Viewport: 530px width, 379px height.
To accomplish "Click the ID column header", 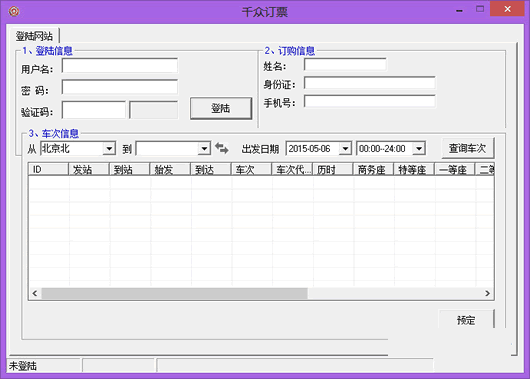I will (48, 169).
